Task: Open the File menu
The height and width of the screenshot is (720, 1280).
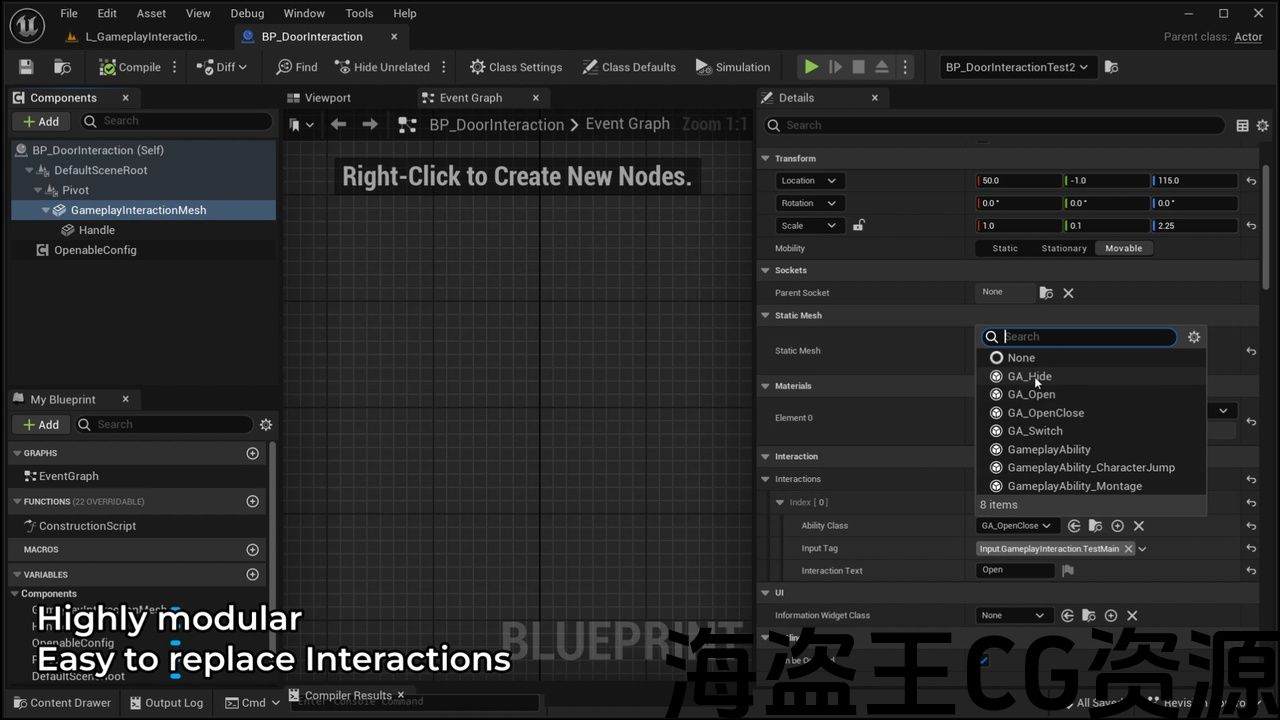Action: (69, 13)
